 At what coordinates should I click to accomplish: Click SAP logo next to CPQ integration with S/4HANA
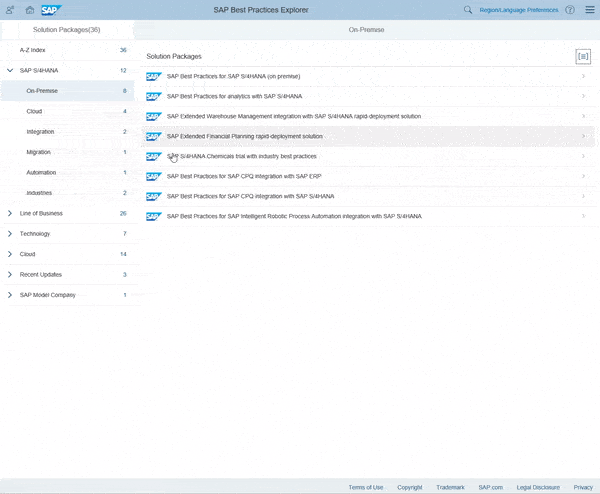click(x=154, y=196)
